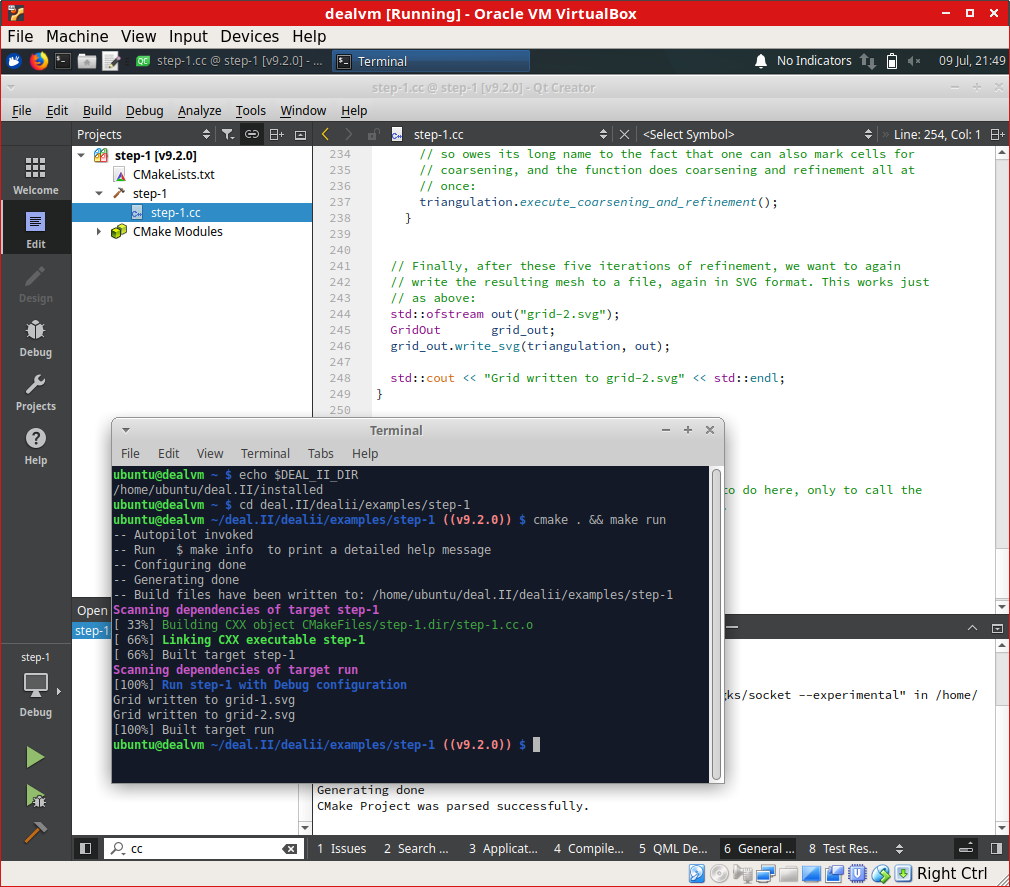
Task: Switch to Terminal task in VM panel
Action: pos(431,61)
